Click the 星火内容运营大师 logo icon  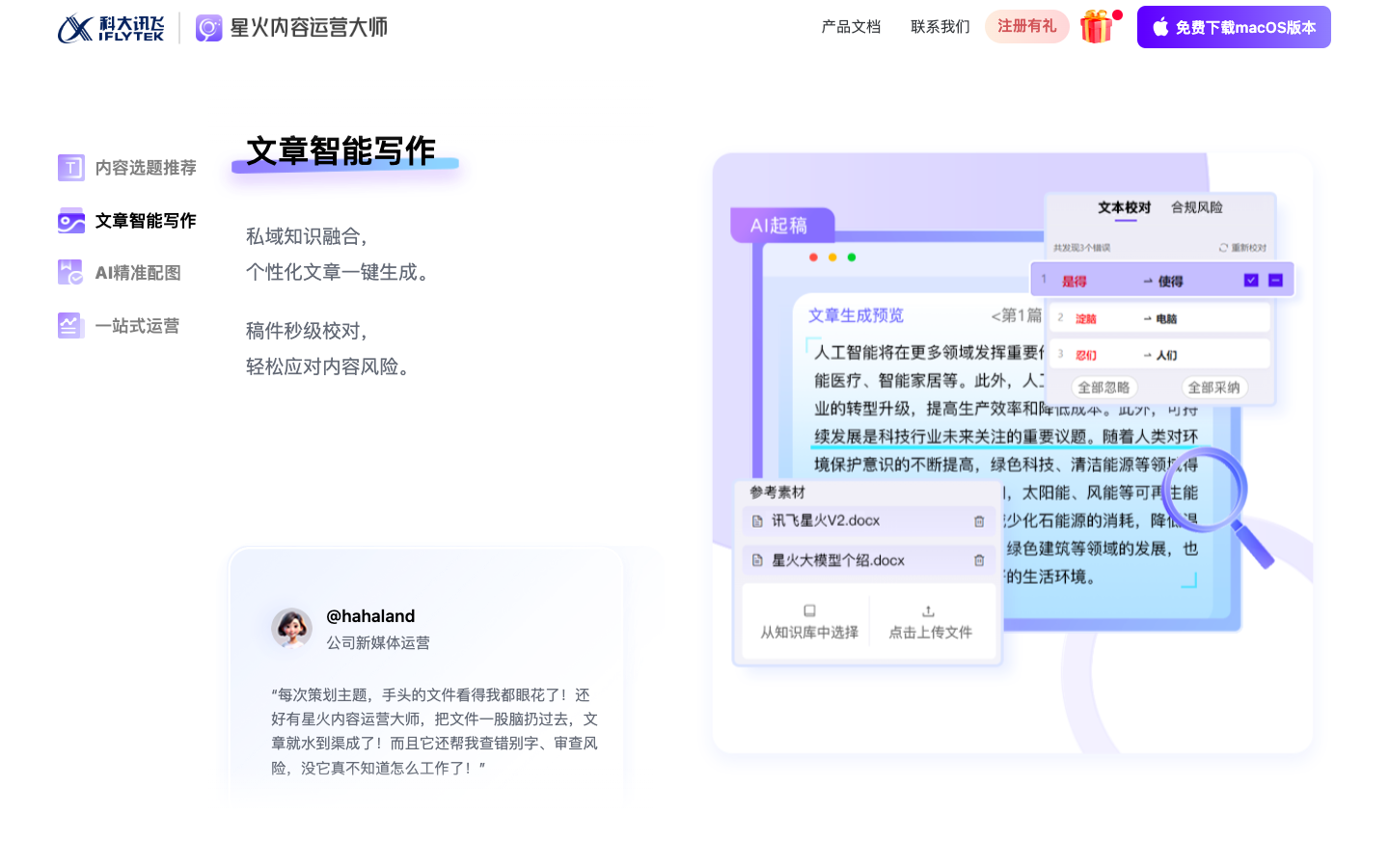209,28
